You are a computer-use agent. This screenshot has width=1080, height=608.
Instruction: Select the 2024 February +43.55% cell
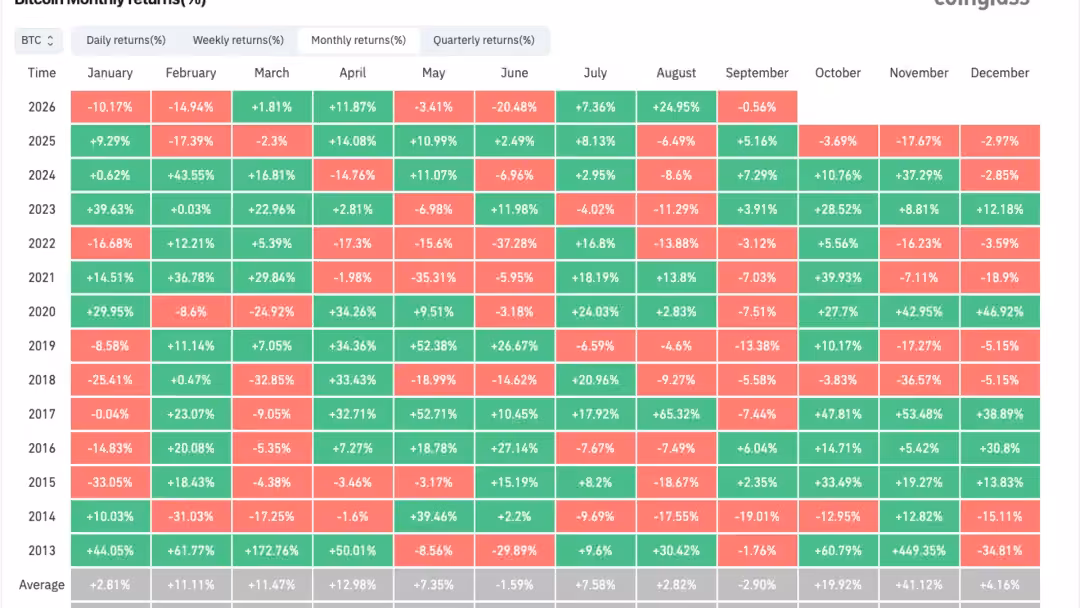coord(191,175)
